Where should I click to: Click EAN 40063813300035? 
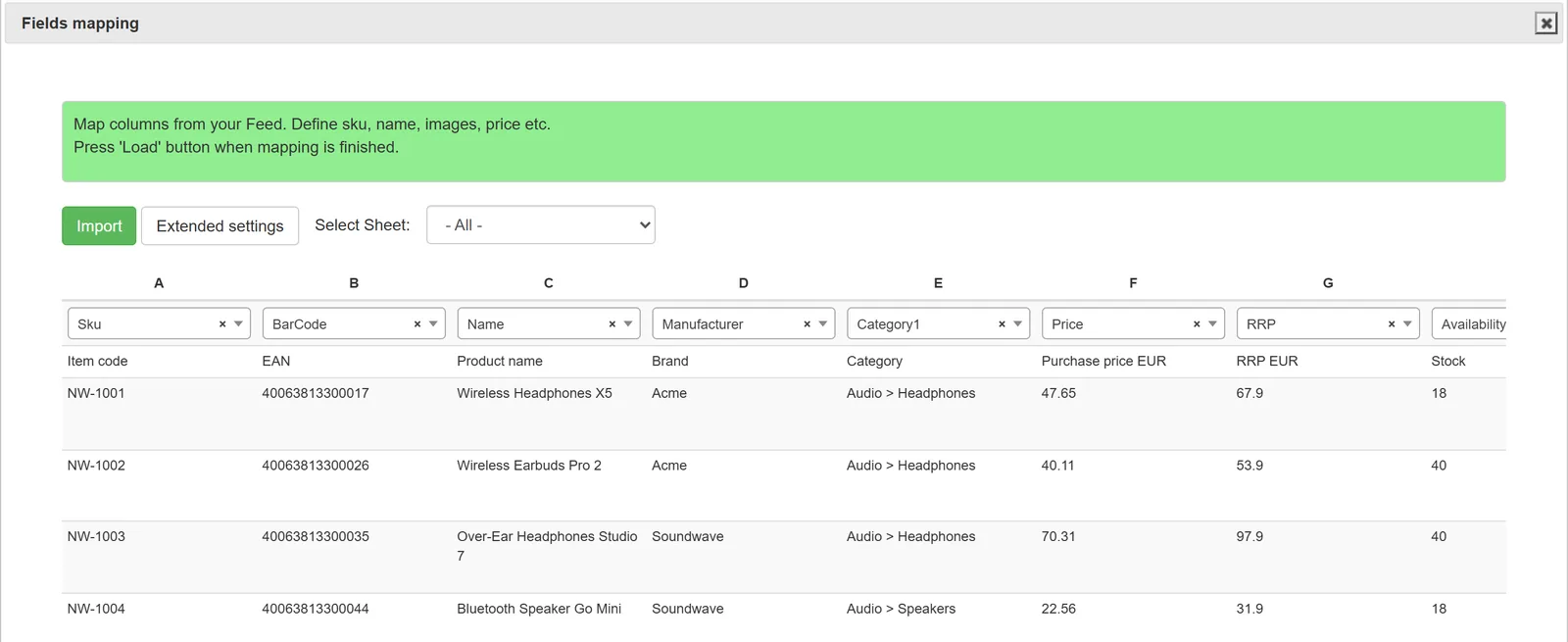[x=316, y=536]
